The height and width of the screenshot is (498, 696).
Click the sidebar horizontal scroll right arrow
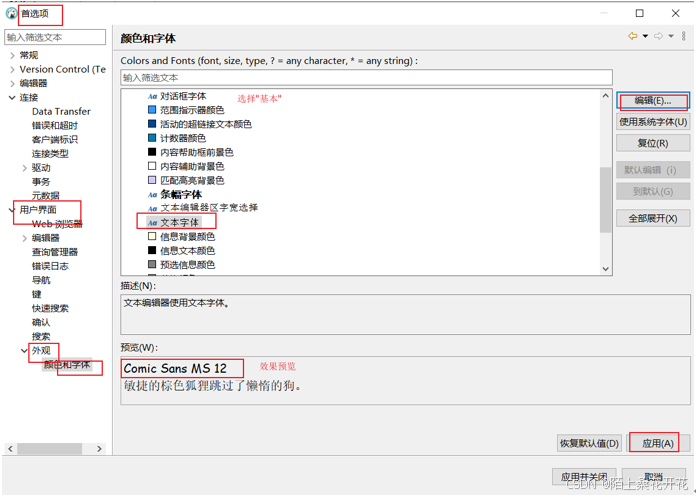[99, 449]
